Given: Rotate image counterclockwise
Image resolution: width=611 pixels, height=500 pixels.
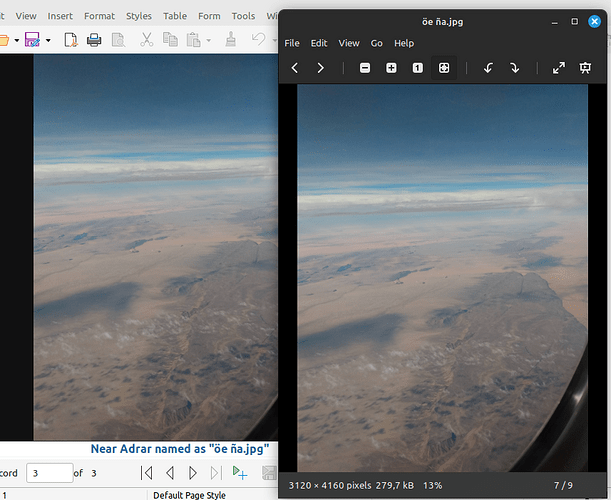Looking at the screenshot, I should [488, 68].
